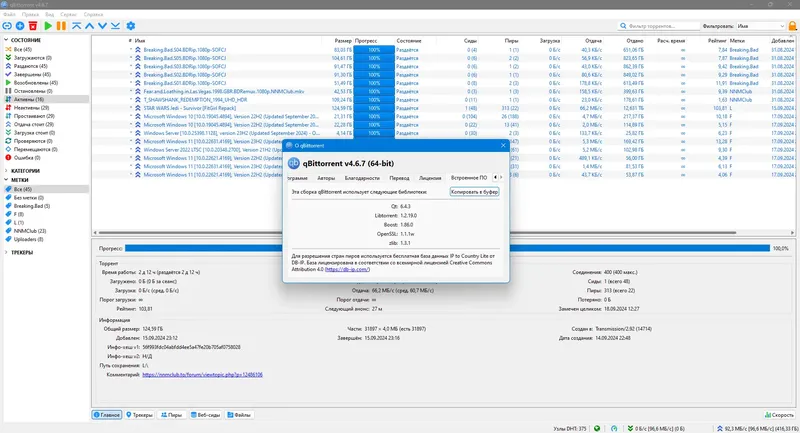Click download speed indicator in status bar
The width and height of the screenshot is (800, 433).
(656, 428)
